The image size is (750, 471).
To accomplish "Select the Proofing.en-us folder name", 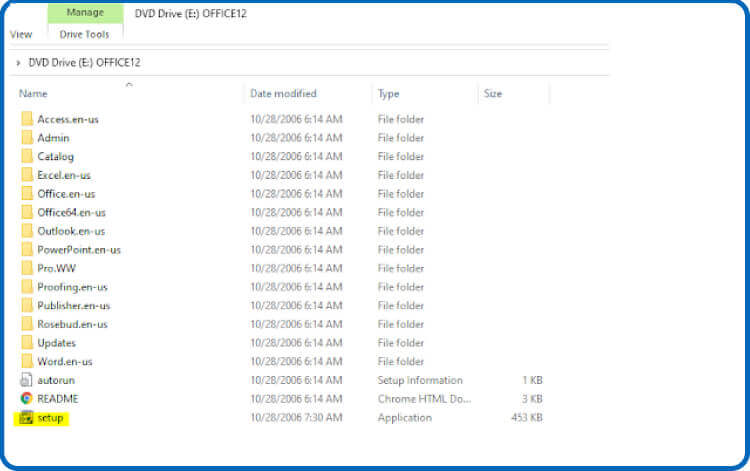I will tap(72, 287).
